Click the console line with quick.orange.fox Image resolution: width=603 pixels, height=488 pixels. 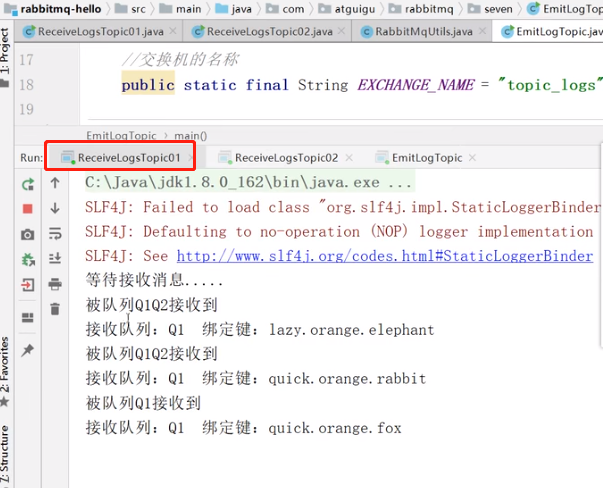pyautogui.click(x=243, y=428)
